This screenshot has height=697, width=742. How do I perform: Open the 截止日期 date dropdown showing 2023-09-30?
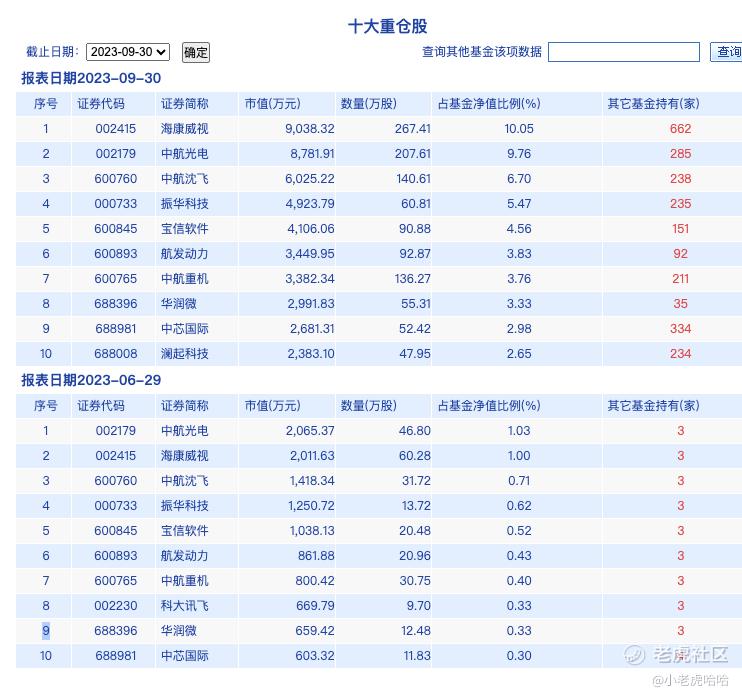pyautogui.click(x=127, y=52)
